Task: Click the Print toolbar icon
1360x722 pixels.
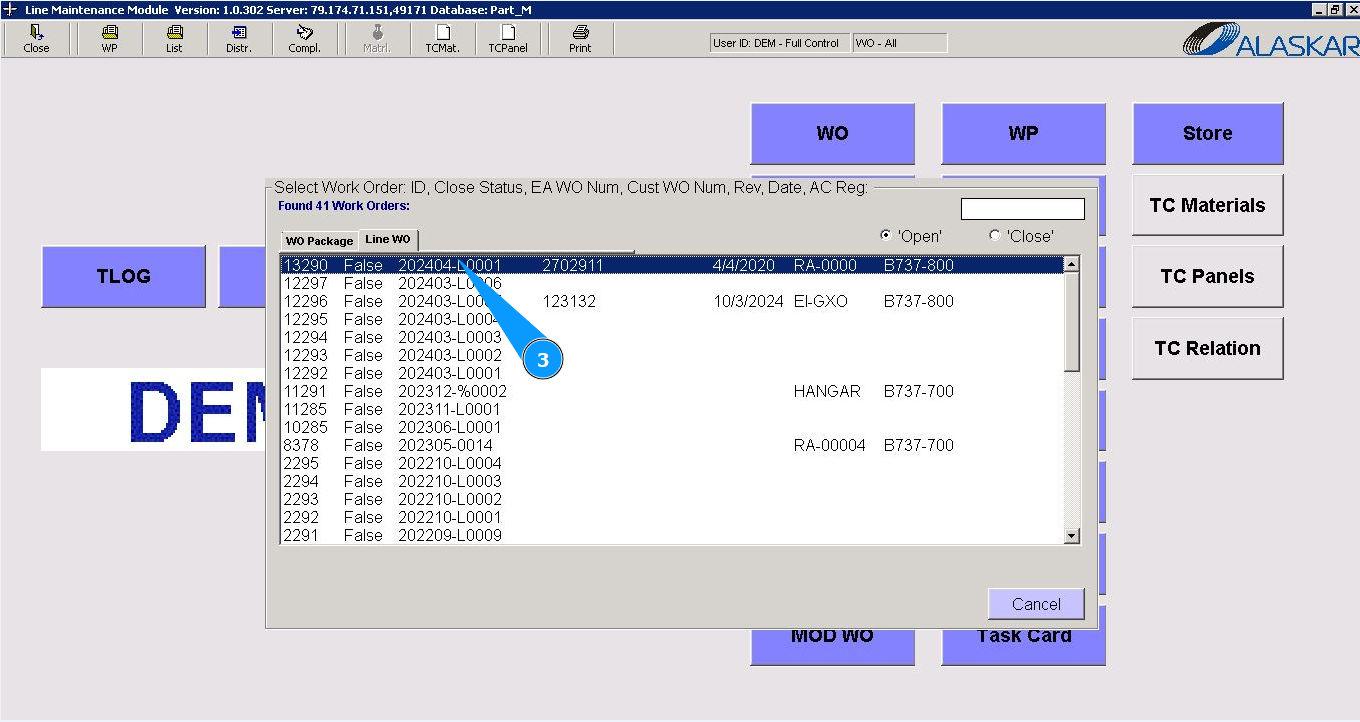Action: 580,39
